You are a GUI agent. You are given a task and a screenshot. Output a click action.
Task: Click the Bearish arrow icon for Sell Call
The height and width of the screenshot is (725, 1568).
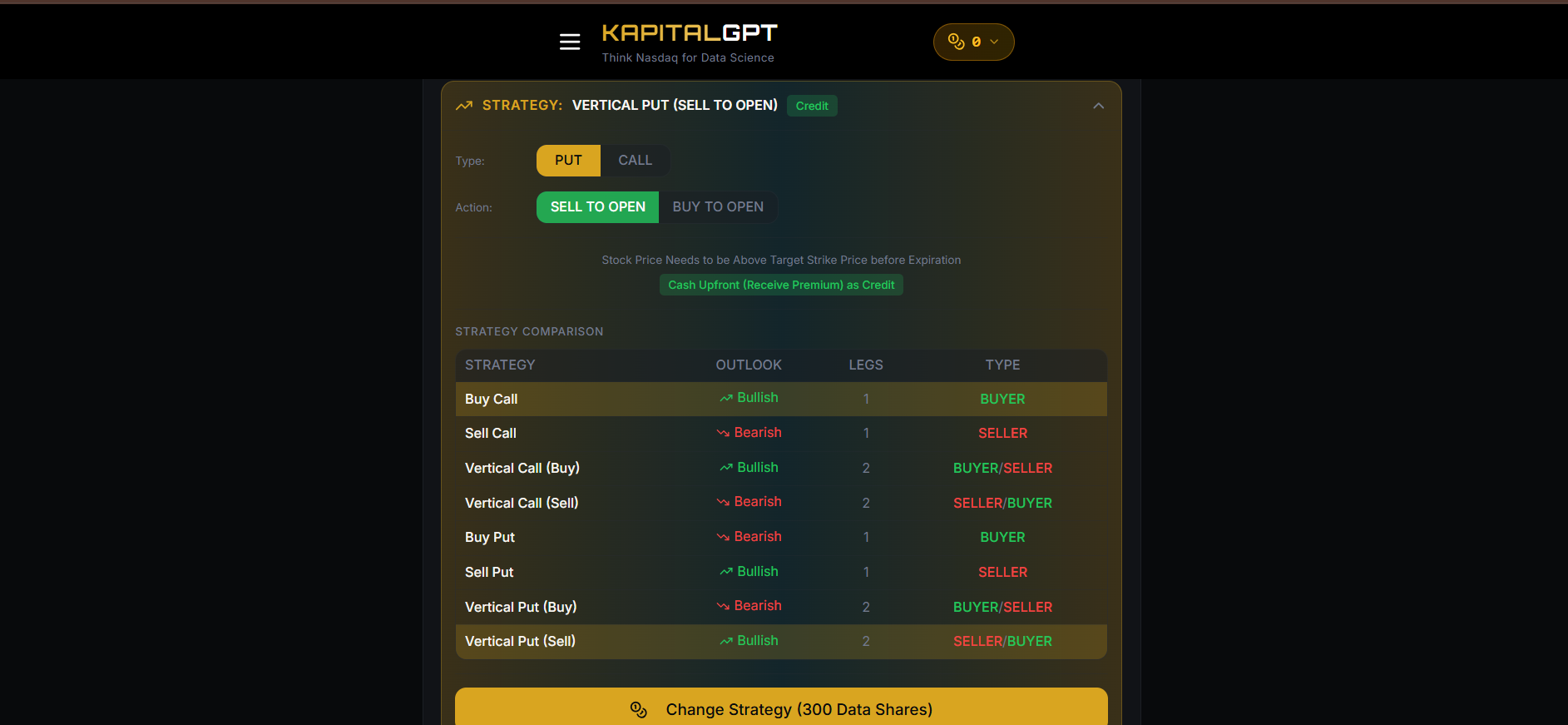pyautogui.click(x=723, y=433)
